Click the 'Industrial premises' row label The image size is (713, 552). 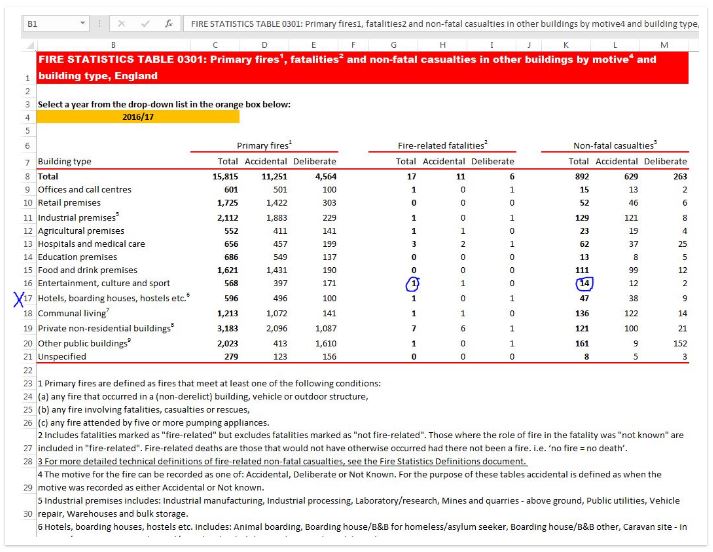pyautogui.click(x=78, y=217)
